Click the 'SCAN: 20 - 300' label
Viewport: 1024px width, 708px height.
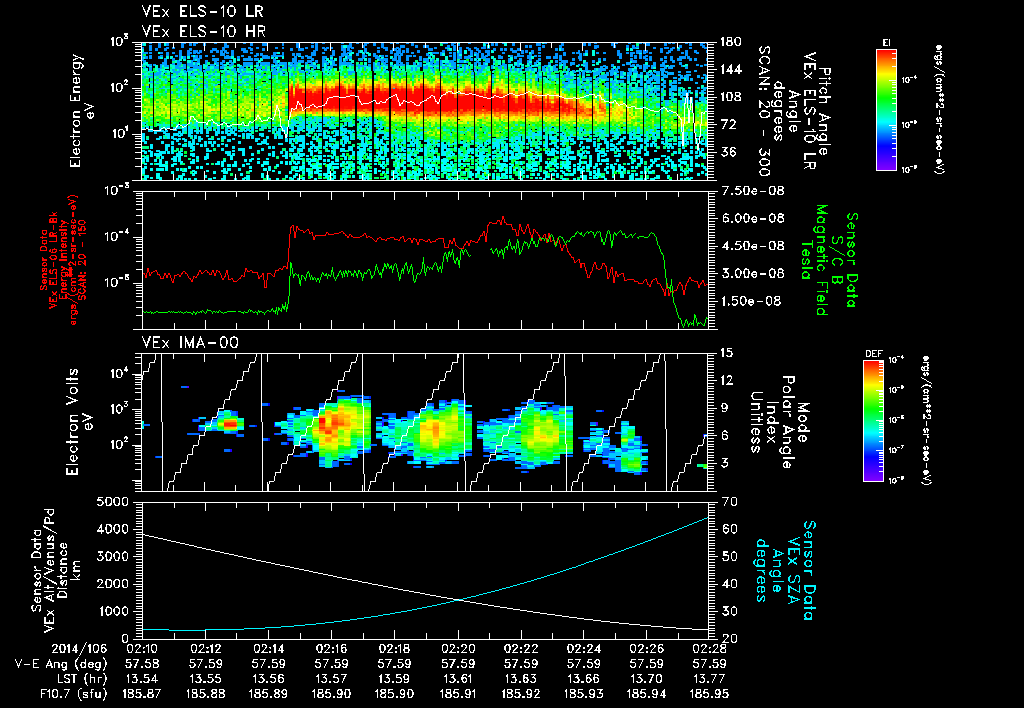[x=764, y=111]
